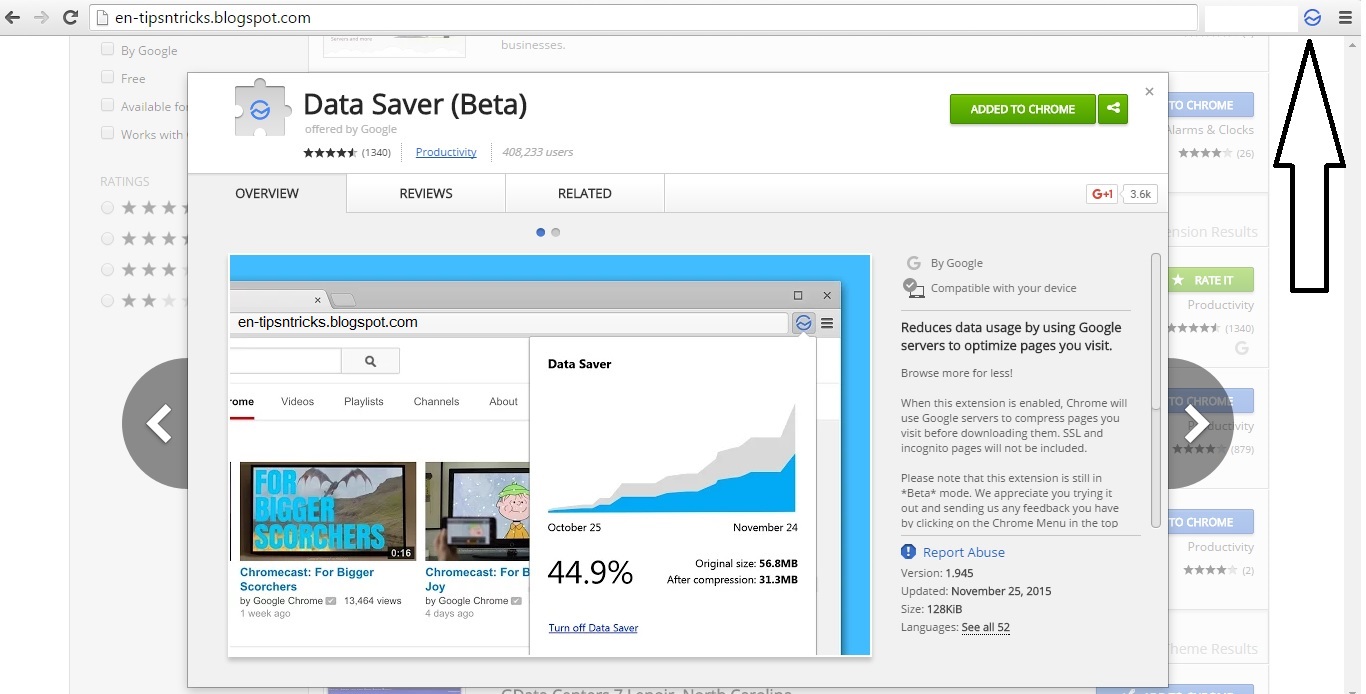Open the Chrome hamburger menu
The width and height of the screenshot is (1366, 694).
1345,17
